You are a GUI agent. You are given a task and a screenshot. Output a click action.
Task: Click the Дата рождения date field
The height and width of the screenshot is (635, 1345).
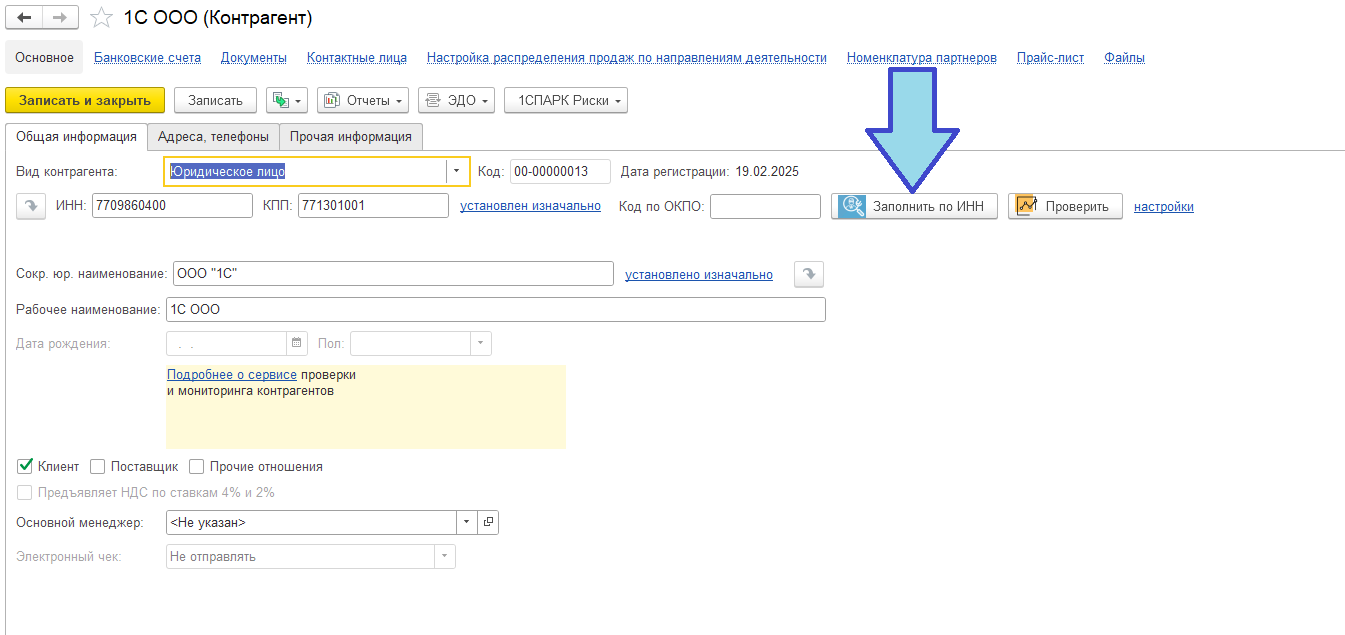(x=226, y=343)
